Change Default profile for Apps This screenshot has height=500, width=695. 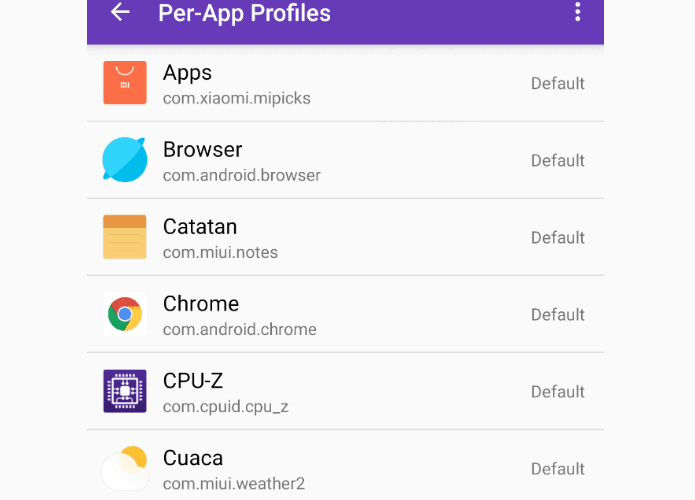tap(558, 83)
